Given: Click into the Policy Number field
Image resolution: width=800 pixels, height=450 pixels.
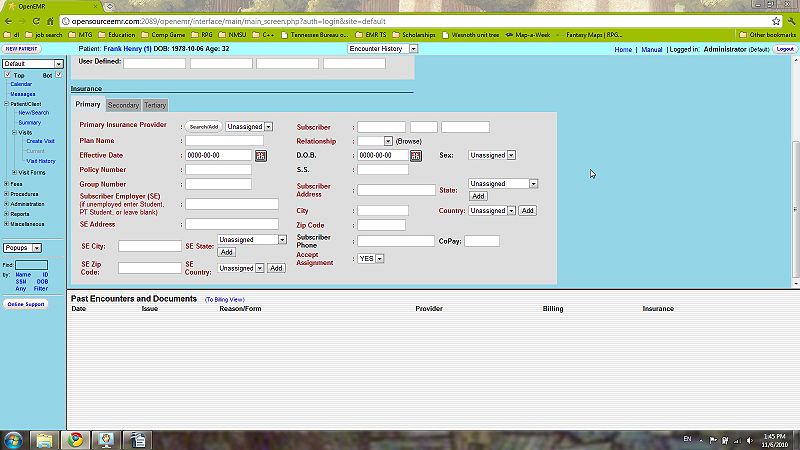Looking at the screenshot, I should pos(218,170).
